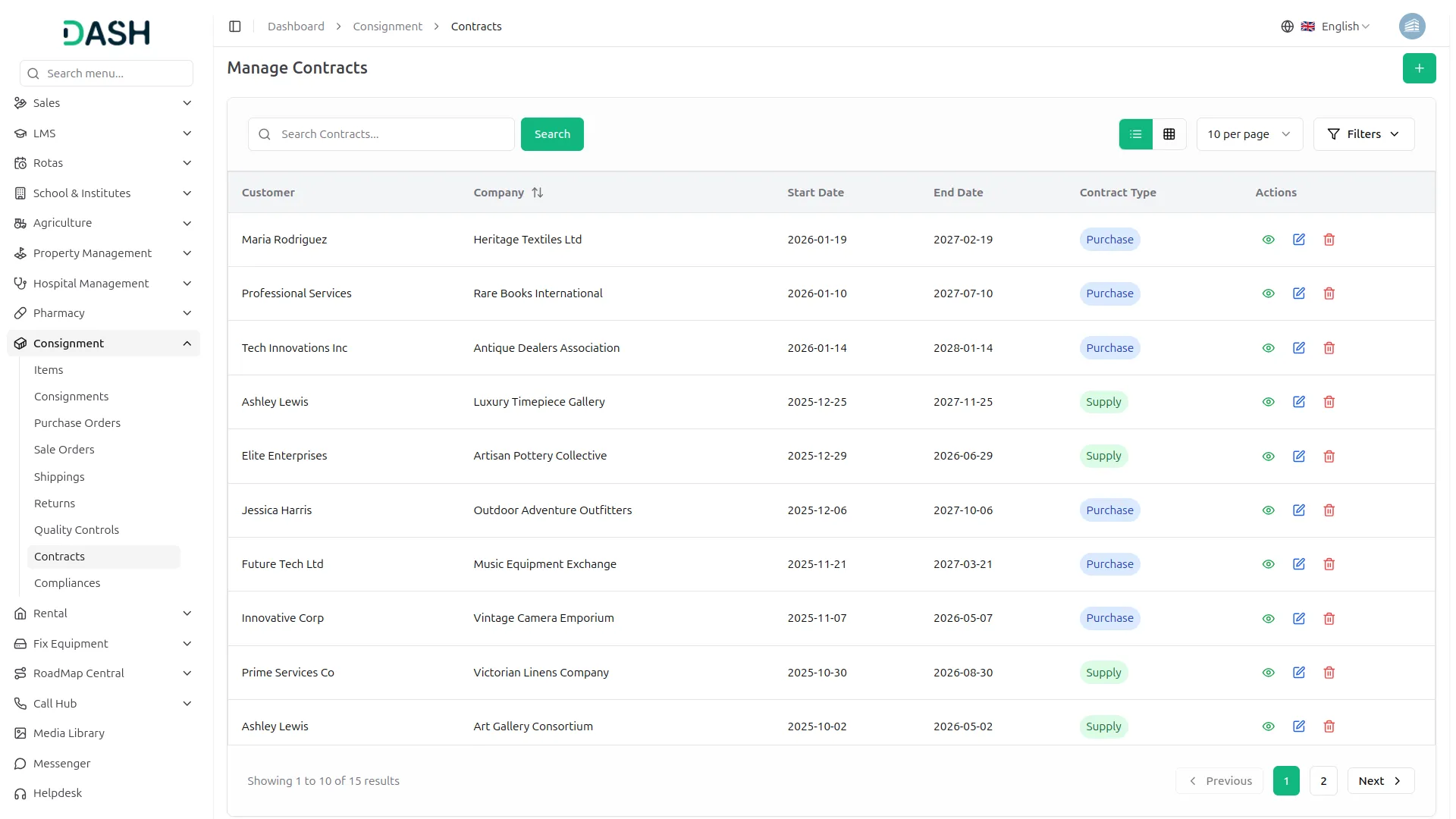Switch to grid view layout
The image size is (1456, 819).
[1169, 134]
